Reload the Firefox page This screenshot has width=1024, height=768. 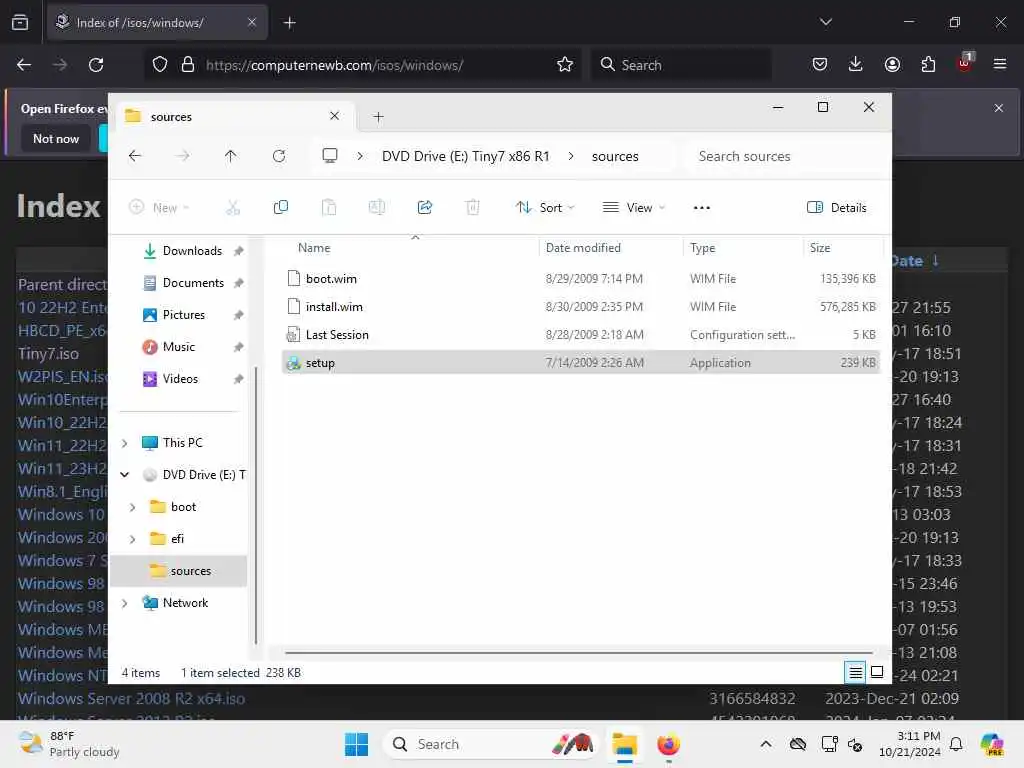click(96, 65)
